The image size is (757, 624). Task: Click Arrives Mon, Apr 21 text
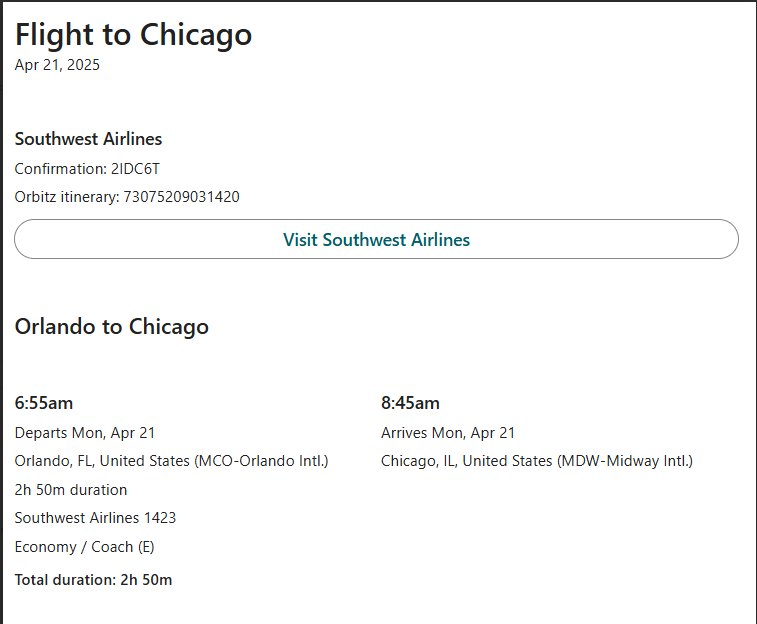448,433
